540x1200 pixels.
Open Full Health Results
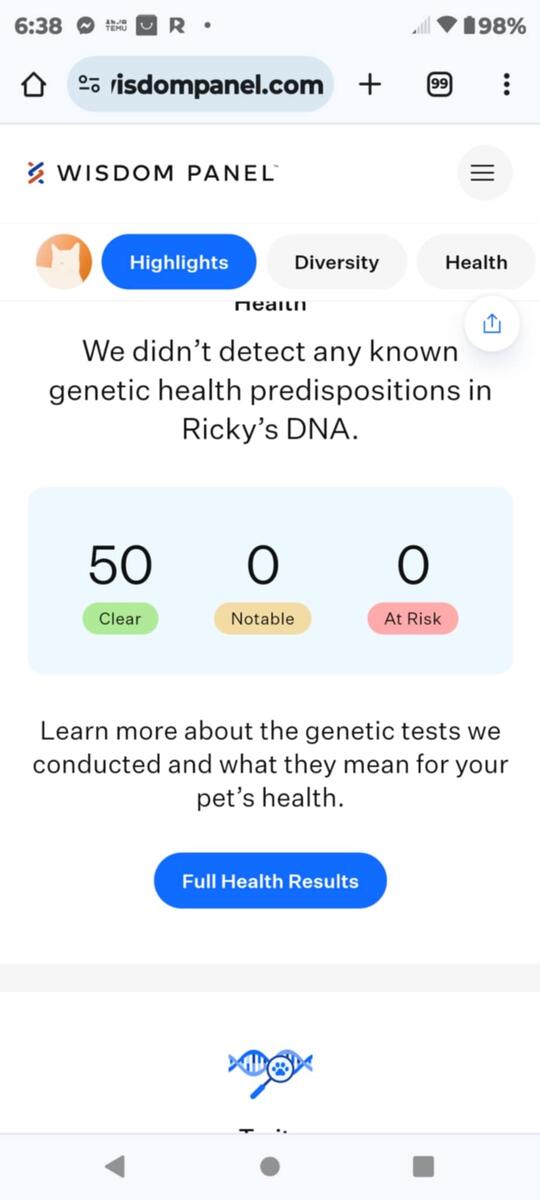[x=270, y=881]
